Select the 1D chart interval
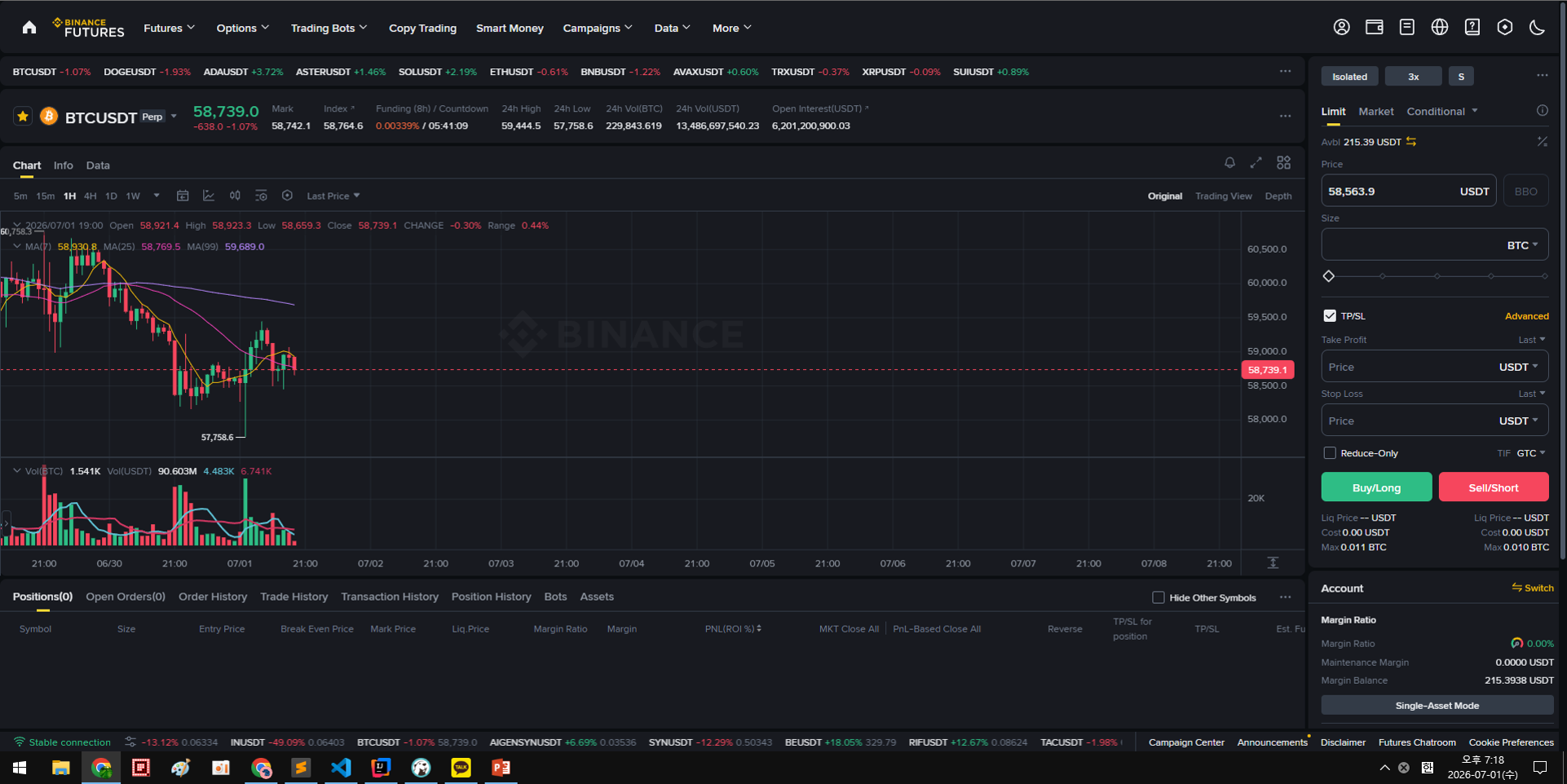1567x784 pixels. (111, 196)
